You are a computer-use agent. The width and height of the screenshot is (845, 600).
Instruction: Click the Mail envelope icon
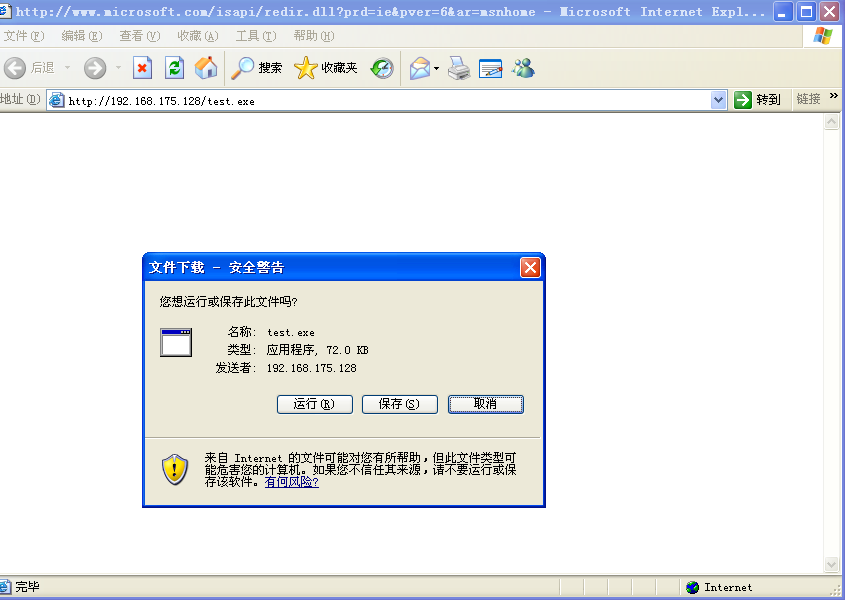(420, 68)
